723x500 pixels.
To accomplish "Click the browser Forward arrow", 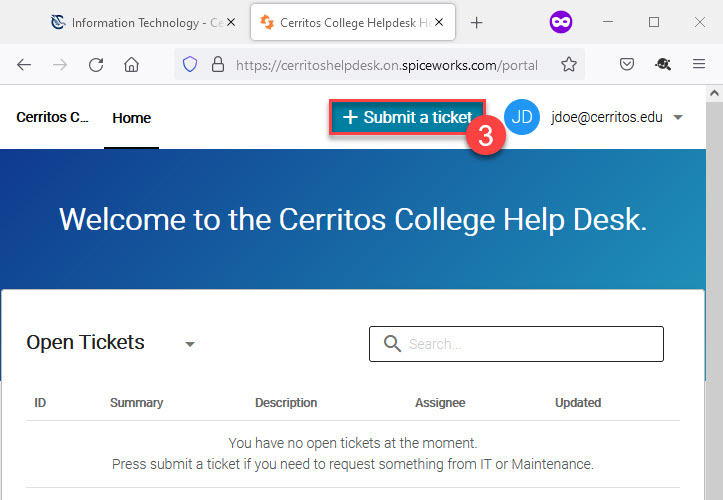I will [60, 65].
